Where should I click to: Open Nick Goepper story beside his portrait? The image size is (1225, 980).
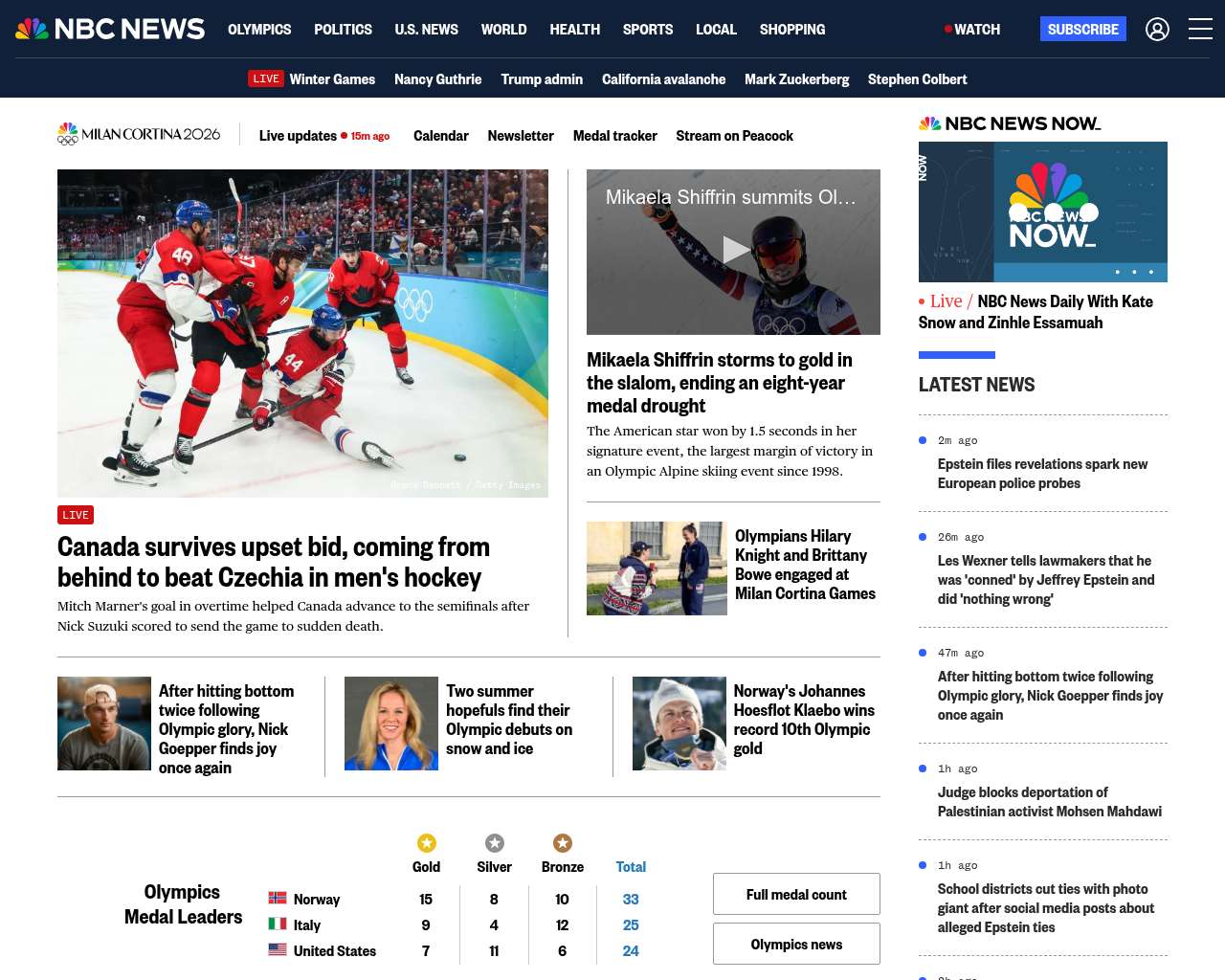coord(227,729)
